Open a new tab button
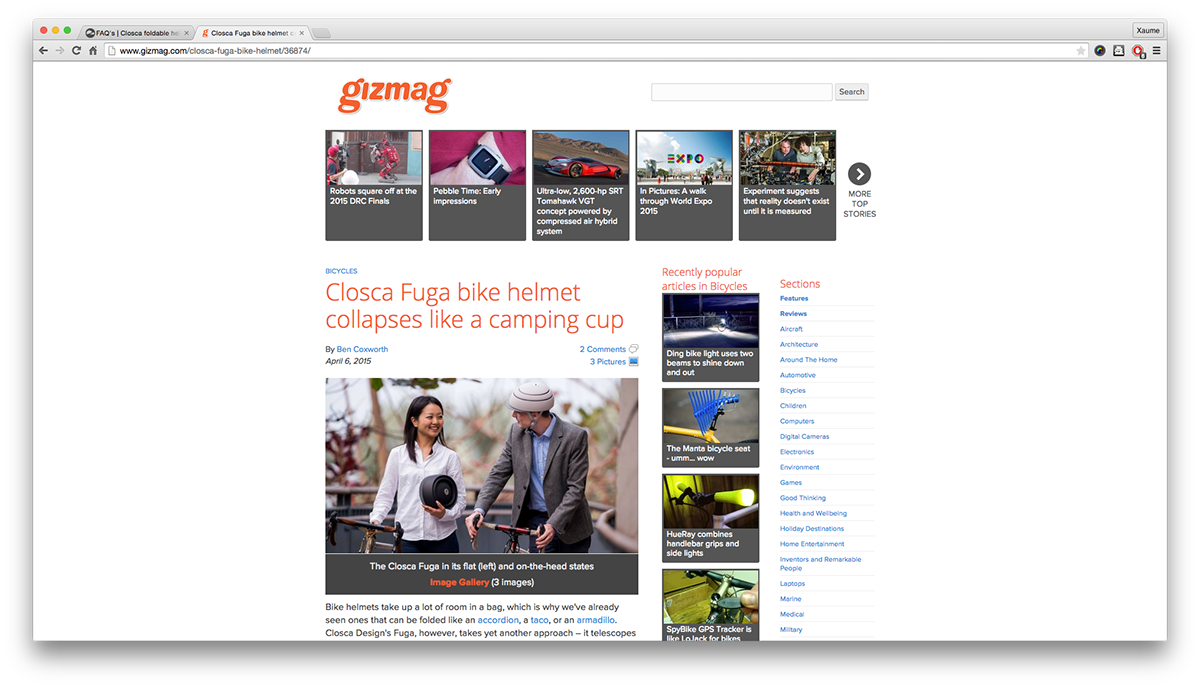Image resolution: width=1200 pixels, height=688 pixels. [321, 33]
